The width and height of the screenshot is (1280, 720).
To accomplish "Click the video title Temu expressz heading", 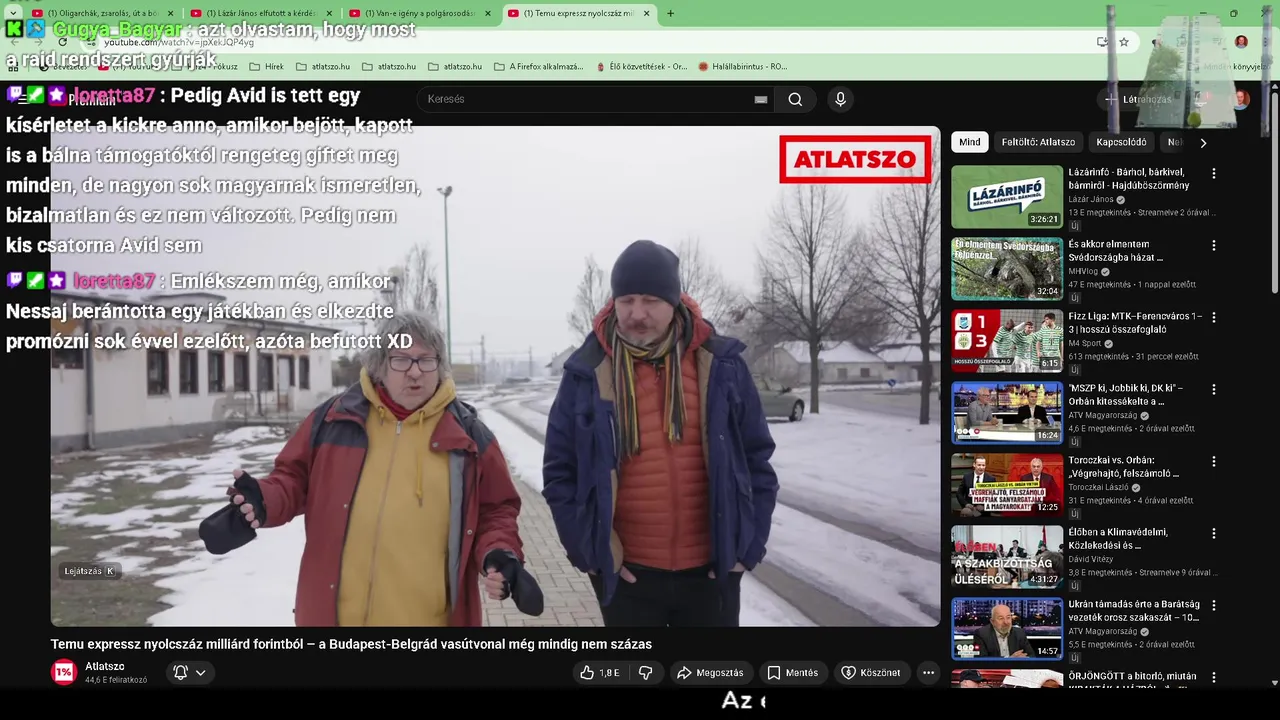I will [x=351, y=644].
